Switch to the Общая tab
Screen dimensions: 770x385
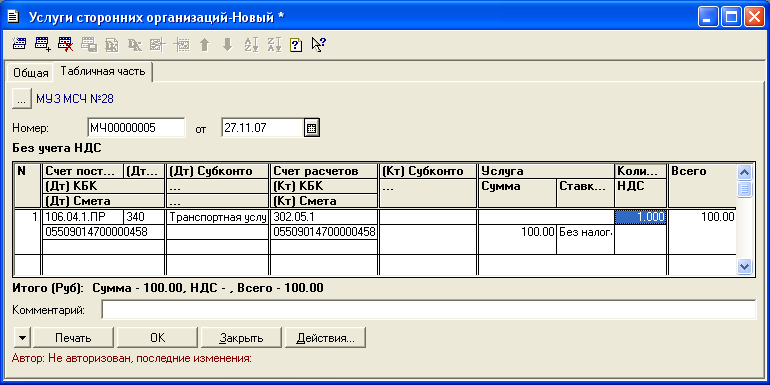pos(30,73)
